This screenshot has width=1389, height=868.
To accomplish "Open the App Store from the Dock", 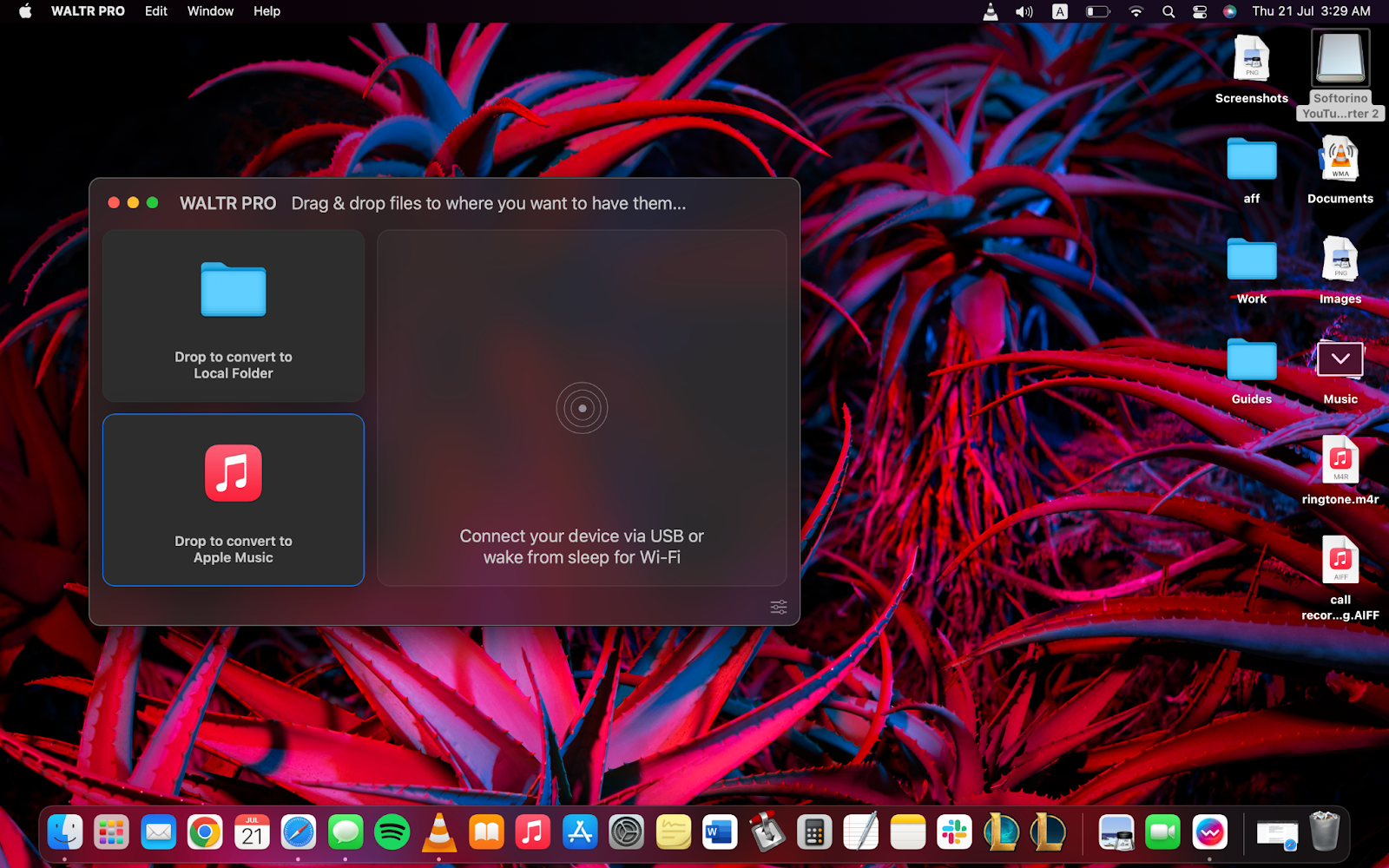I will pyautogui.click(x=580, y=833).
